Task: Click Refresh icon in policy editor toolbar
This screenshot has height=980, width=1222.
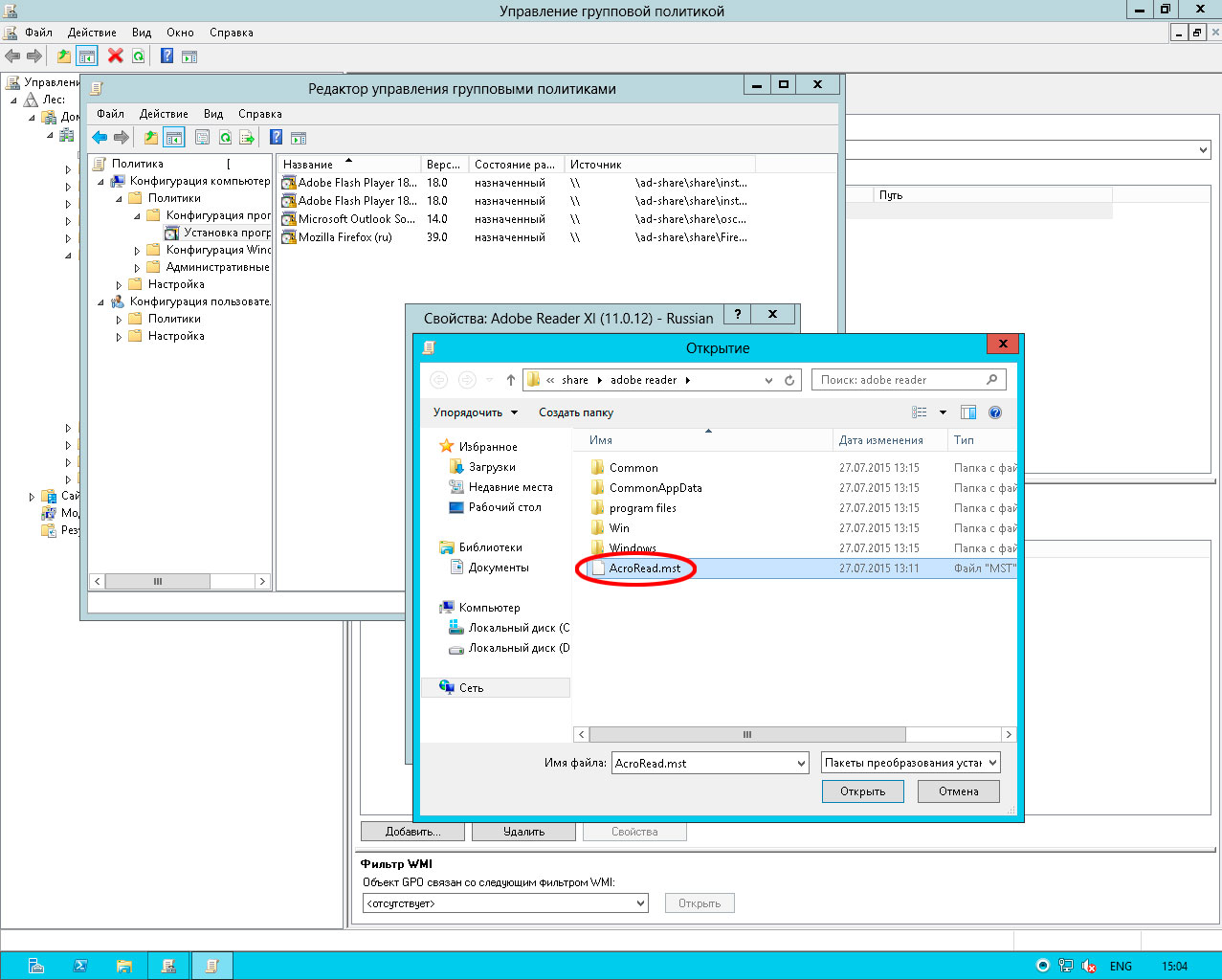Action: (x=225, y=138)
